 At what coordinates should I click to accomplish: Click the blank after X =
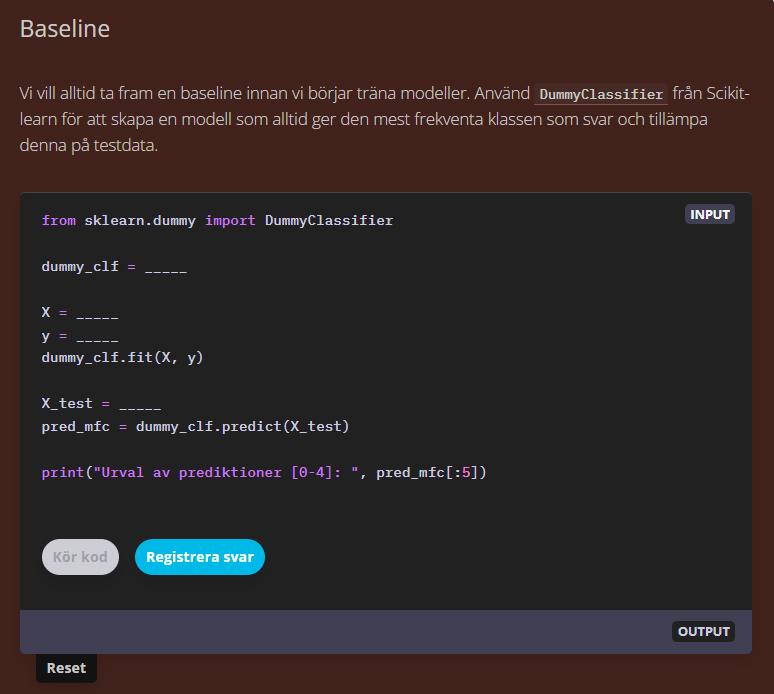pyautogui.click(x=97, y=312)
